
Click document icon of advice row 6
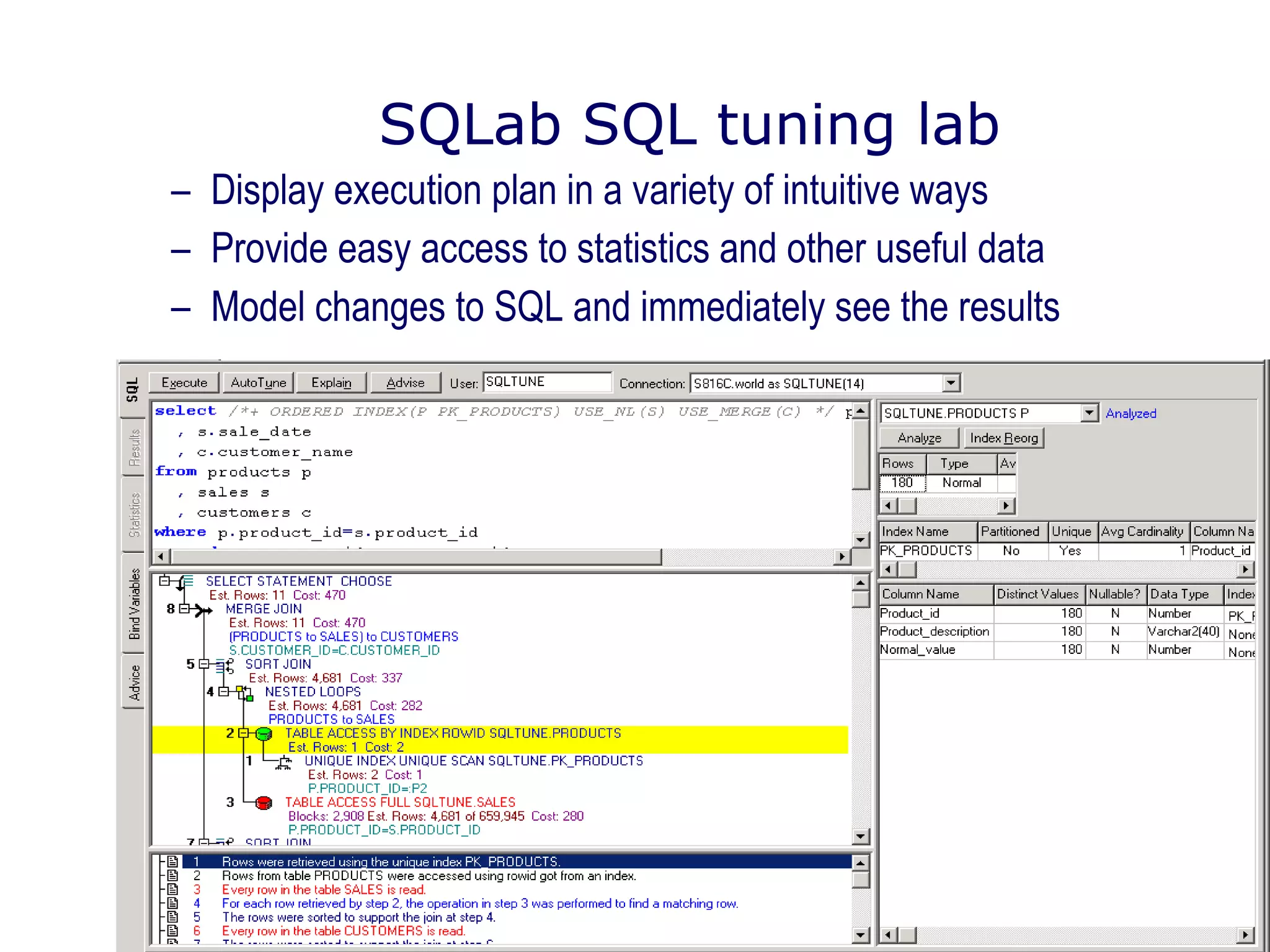click(173, 930)
